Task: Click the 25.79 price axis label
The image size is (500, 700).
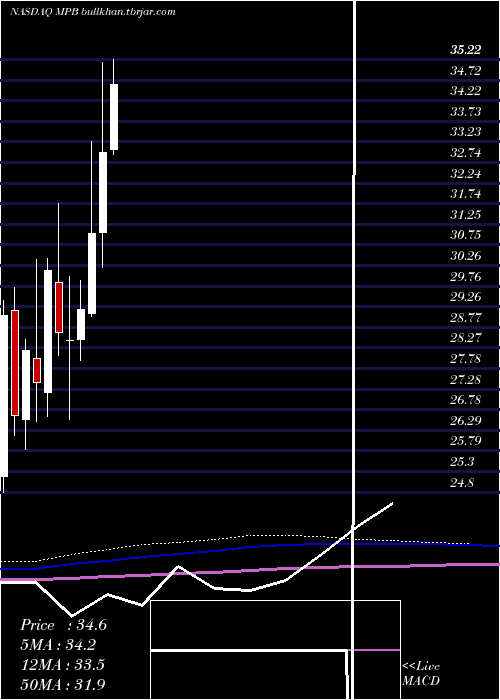Action: (x=465, y=441)
